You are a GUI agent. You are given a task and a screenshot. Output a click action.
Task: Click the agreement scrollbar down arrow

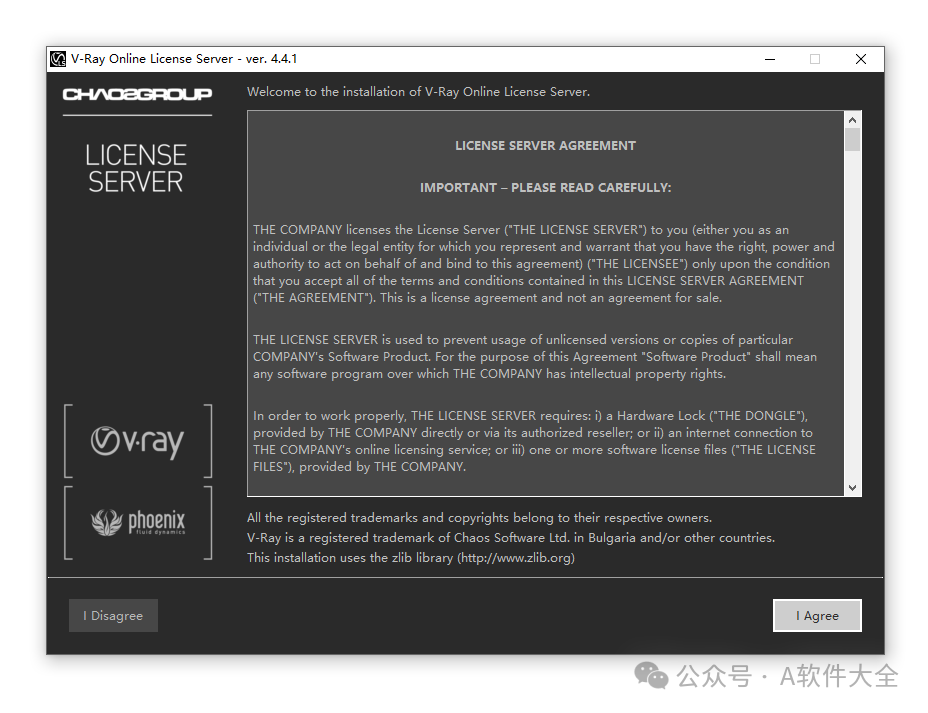coord(852,488)
